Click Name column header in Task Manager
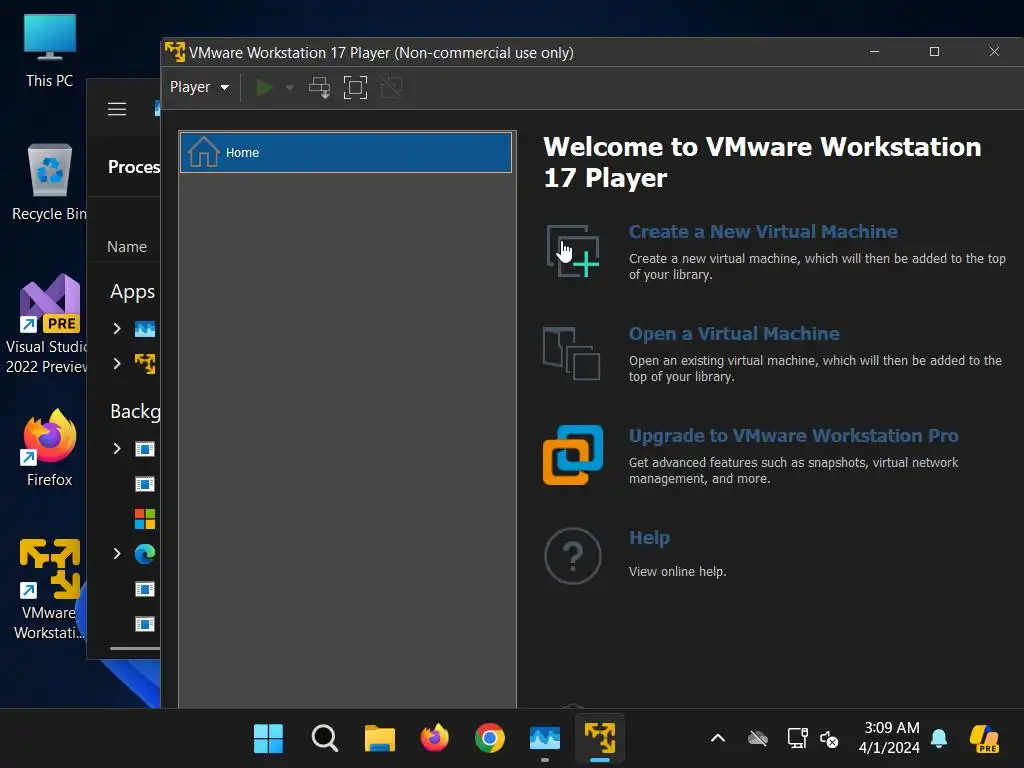Screen dimensions: 1024x768 pyautogui.click(x=127, y=247)
